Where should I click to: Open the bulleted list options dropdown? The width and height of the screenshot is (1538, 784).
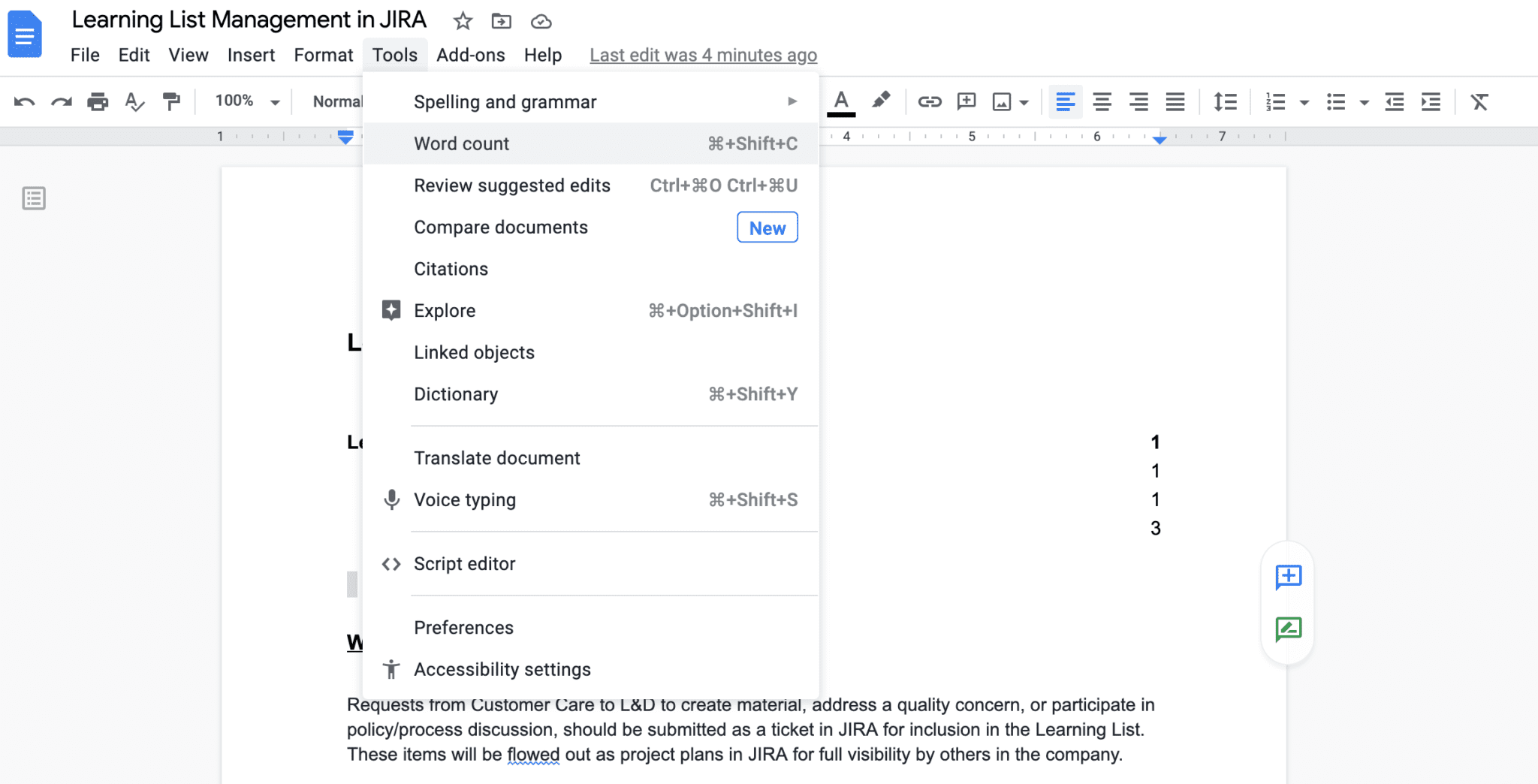pos(1365,101)
